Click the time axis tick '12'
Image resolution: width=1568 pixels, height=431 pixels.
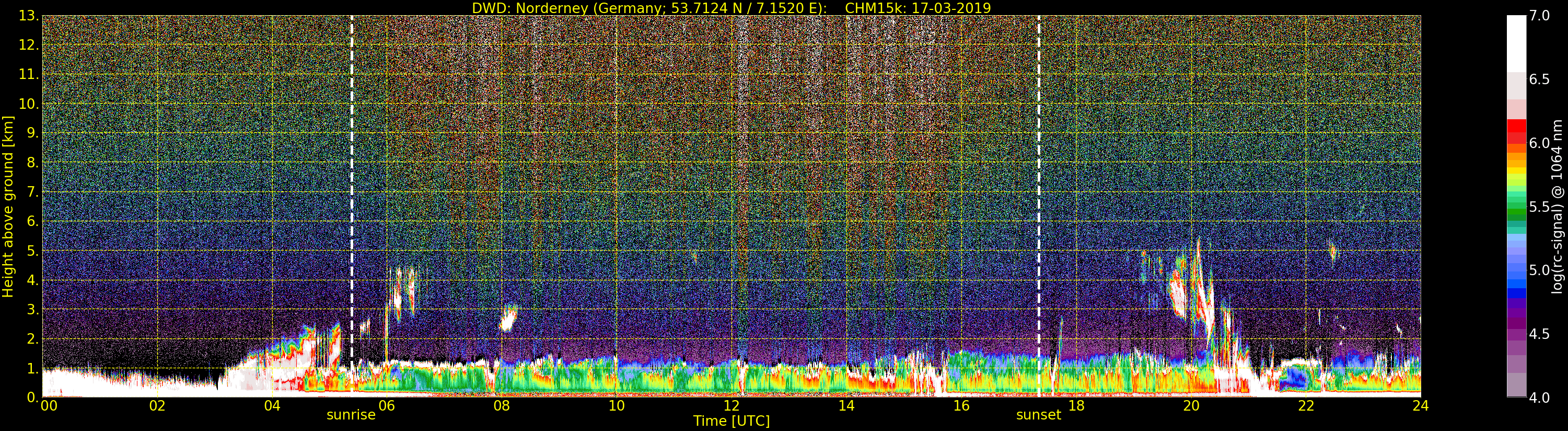tap(731, 406)
